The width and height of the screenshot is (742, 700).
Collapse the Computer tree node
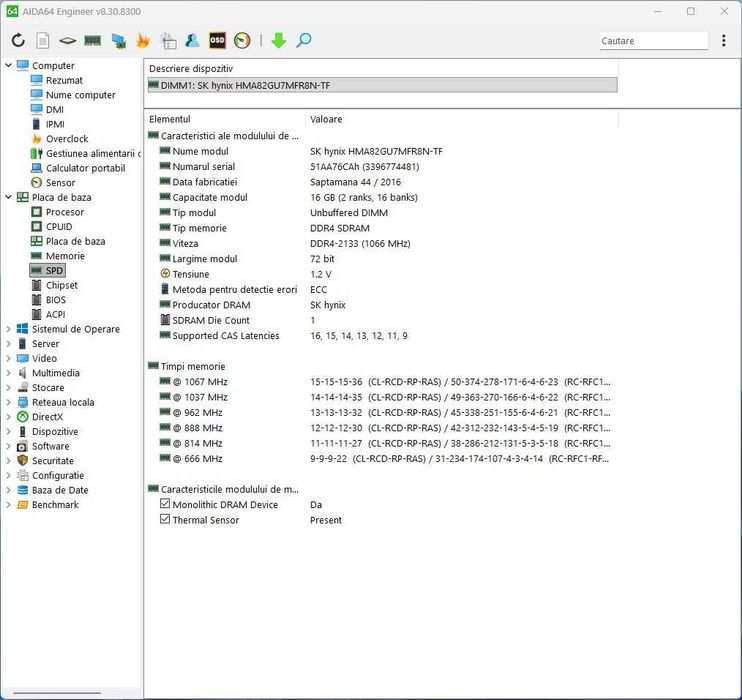9,65
